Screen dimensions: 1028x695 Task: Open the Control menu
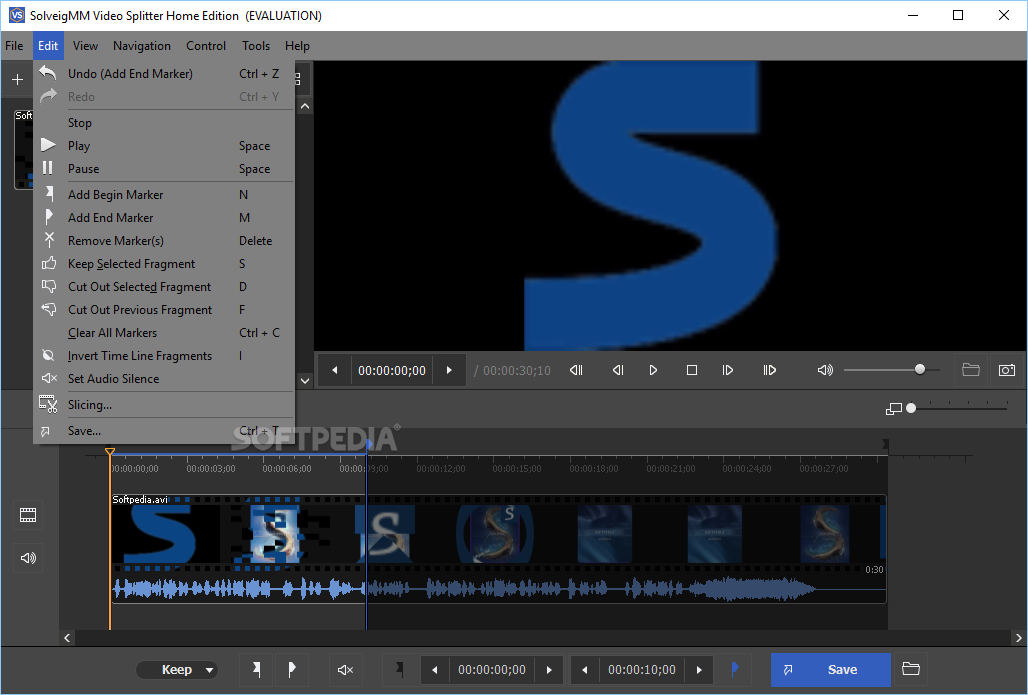point(206,46)
